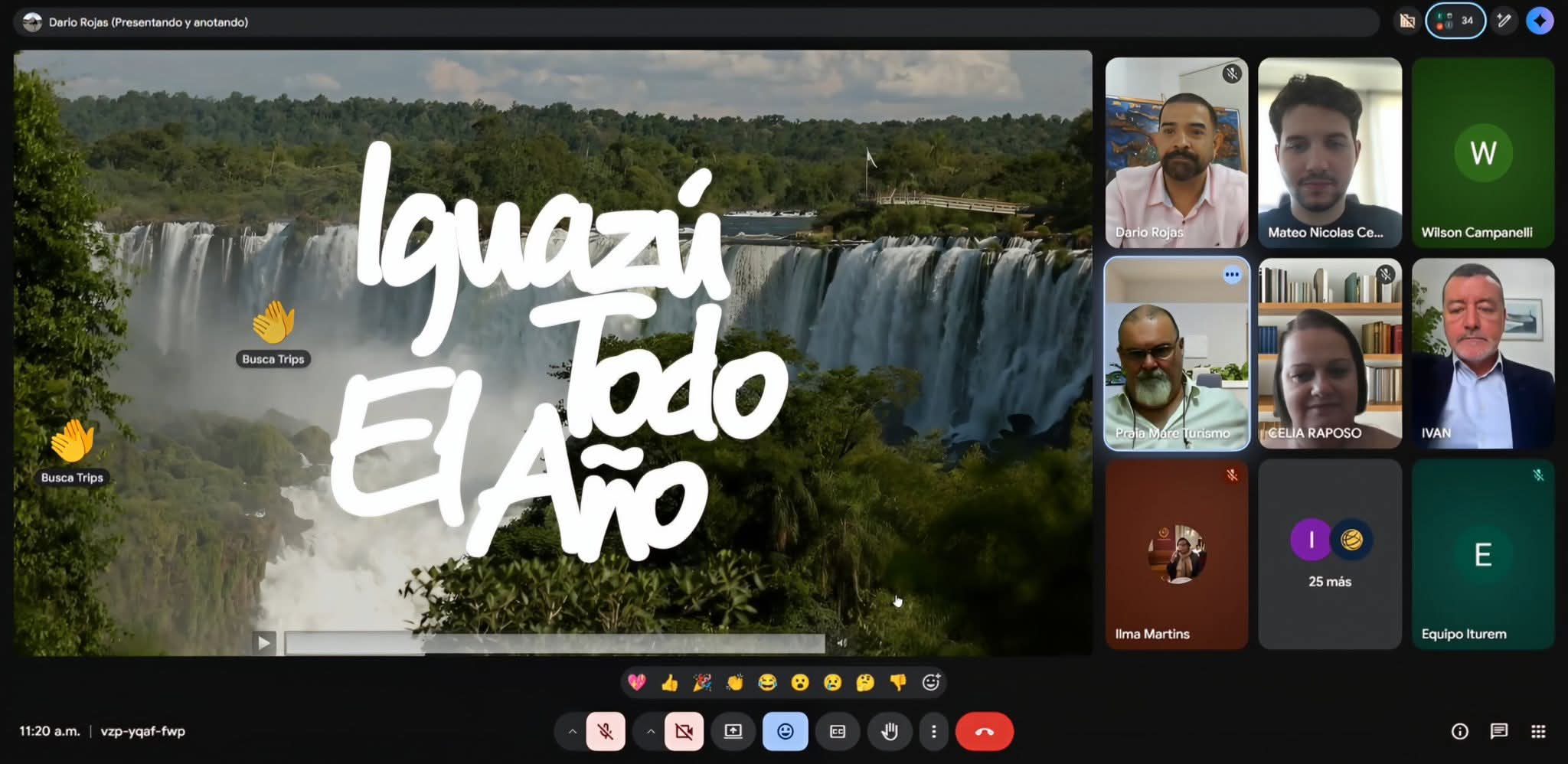Send the heart emoji reaction
The width and height of the screenshot is (1568, 764).
636,682
